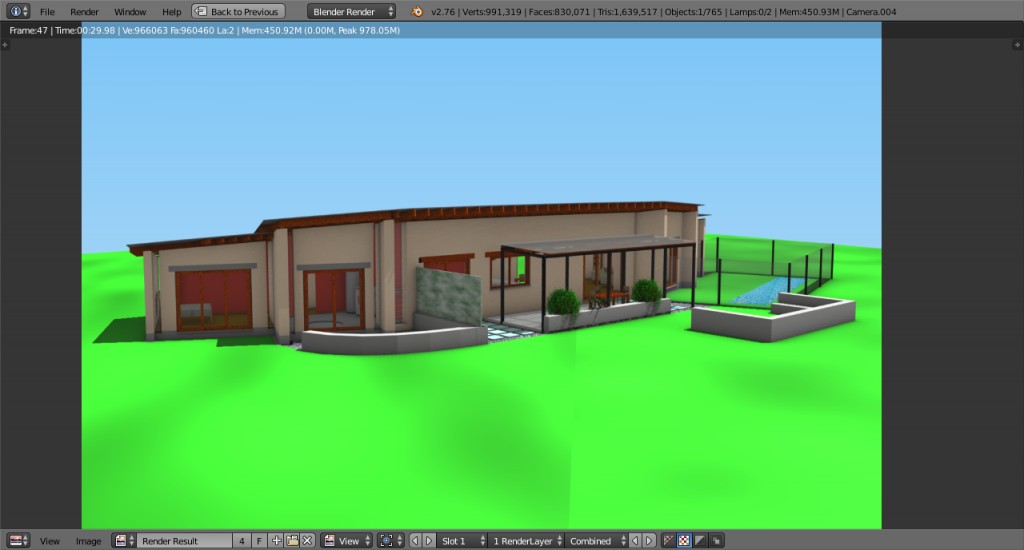
Task: Click the right region expand plus marker
Action: [1017, 44]
